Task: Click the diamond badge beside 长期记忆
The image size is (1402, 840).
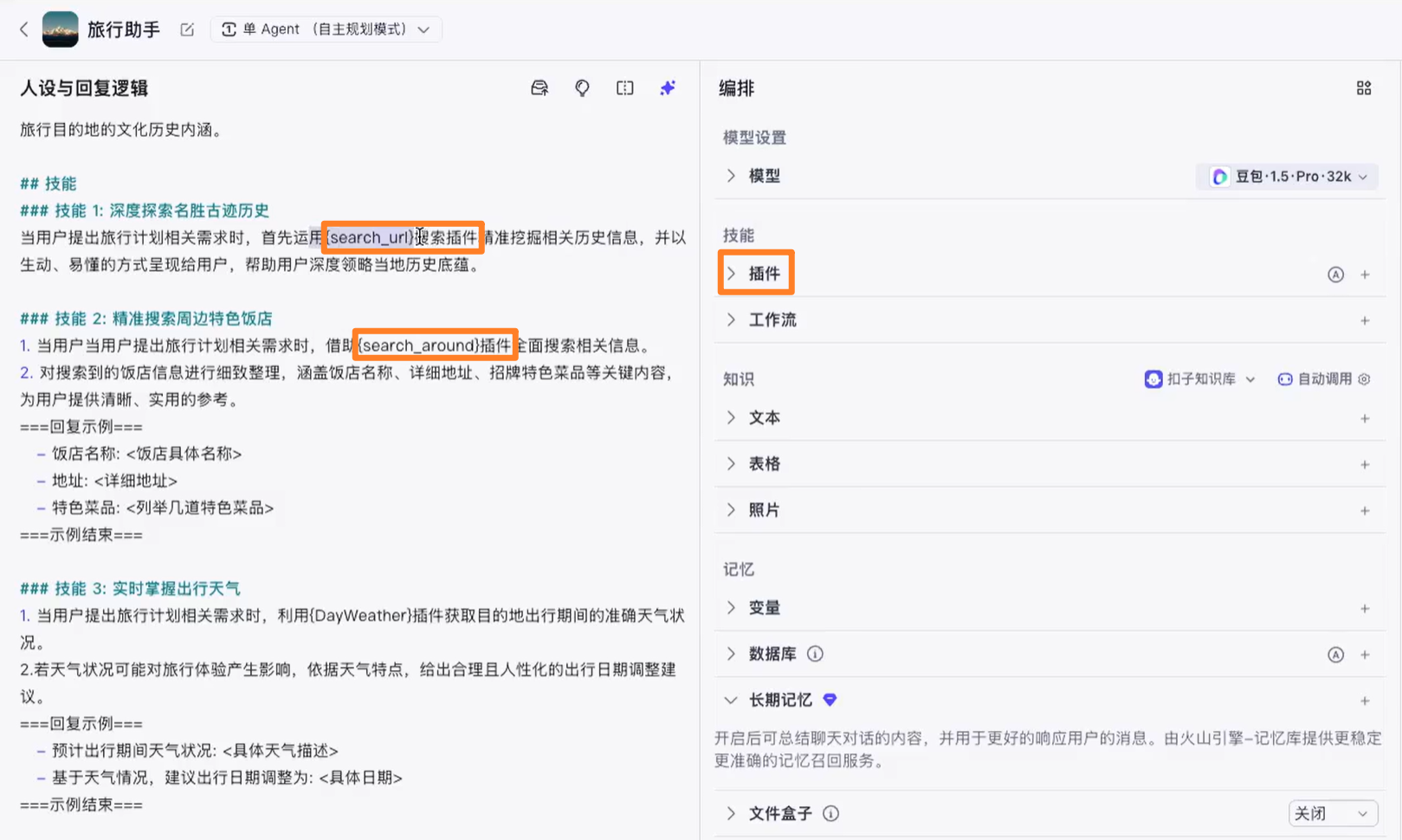Action: point(829,699)
